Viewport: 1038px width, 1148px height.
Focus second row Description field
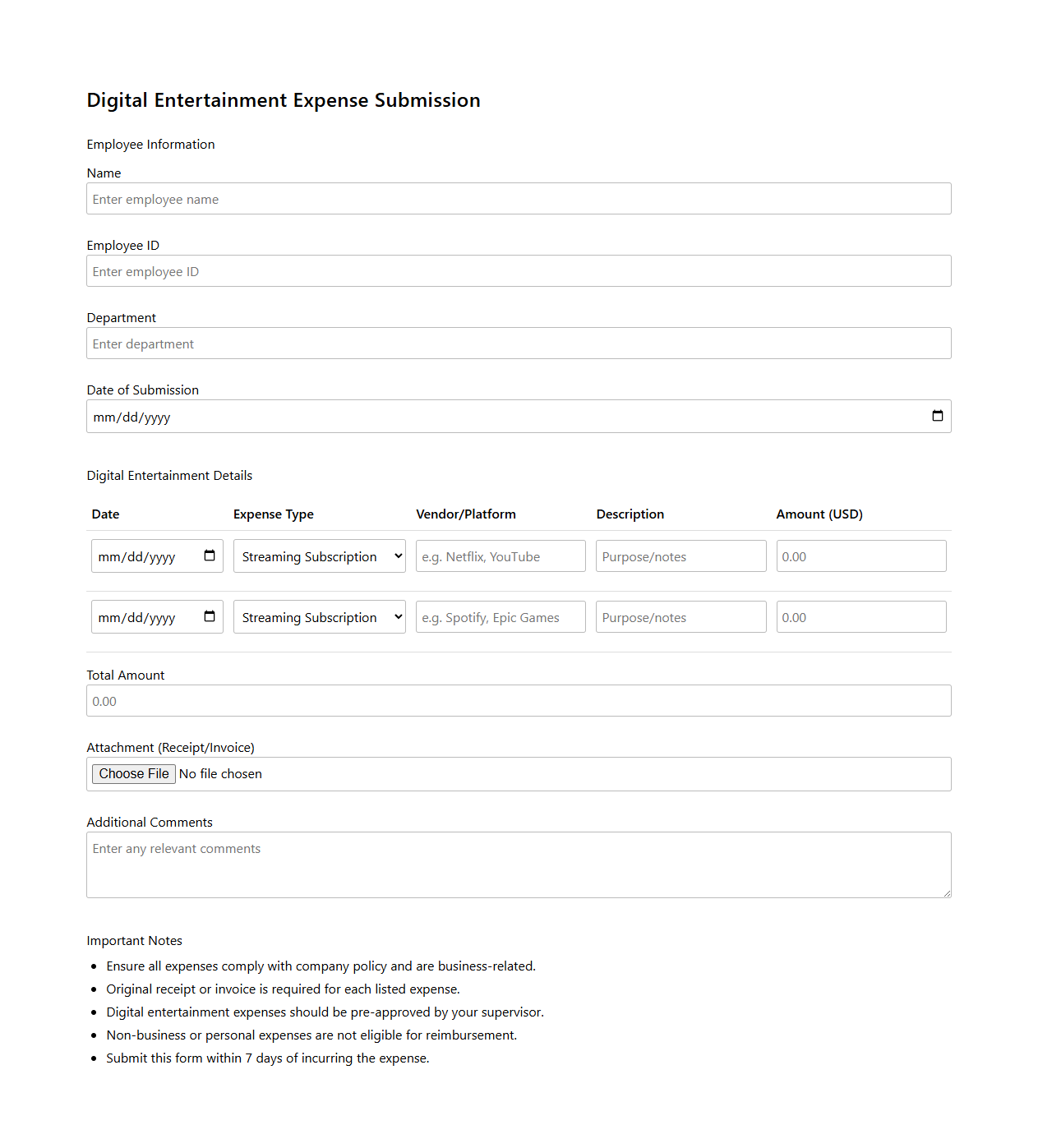point(680,617)
